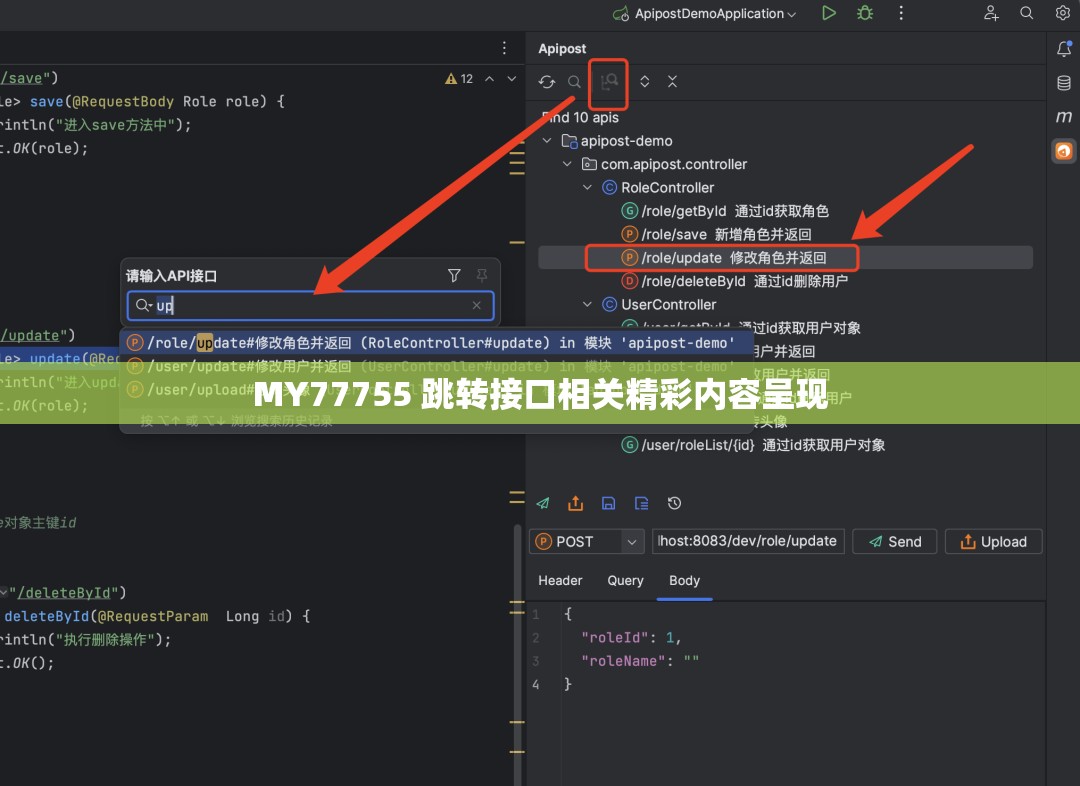
Task: Save the request with the floppy disk icon
Action: click(608, 503)
